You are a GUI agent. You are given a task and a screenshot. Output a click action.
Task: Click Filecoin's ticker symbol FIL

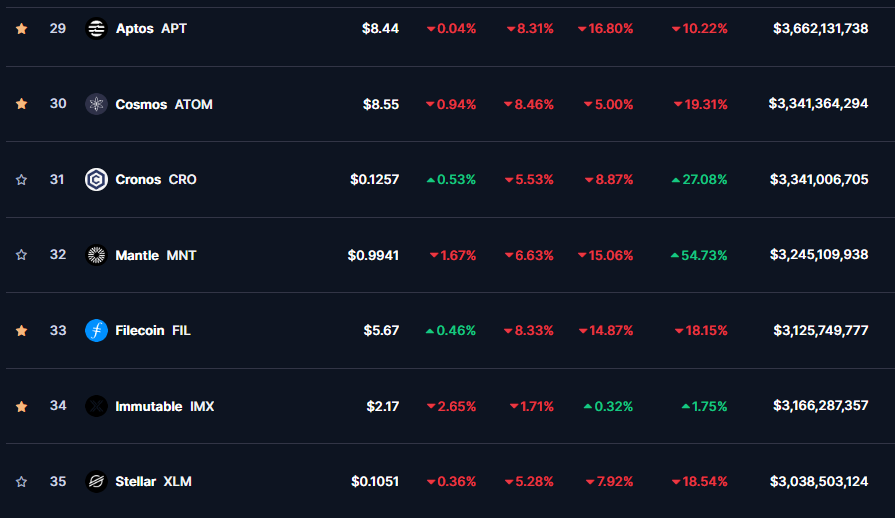[x=181, y=330]
